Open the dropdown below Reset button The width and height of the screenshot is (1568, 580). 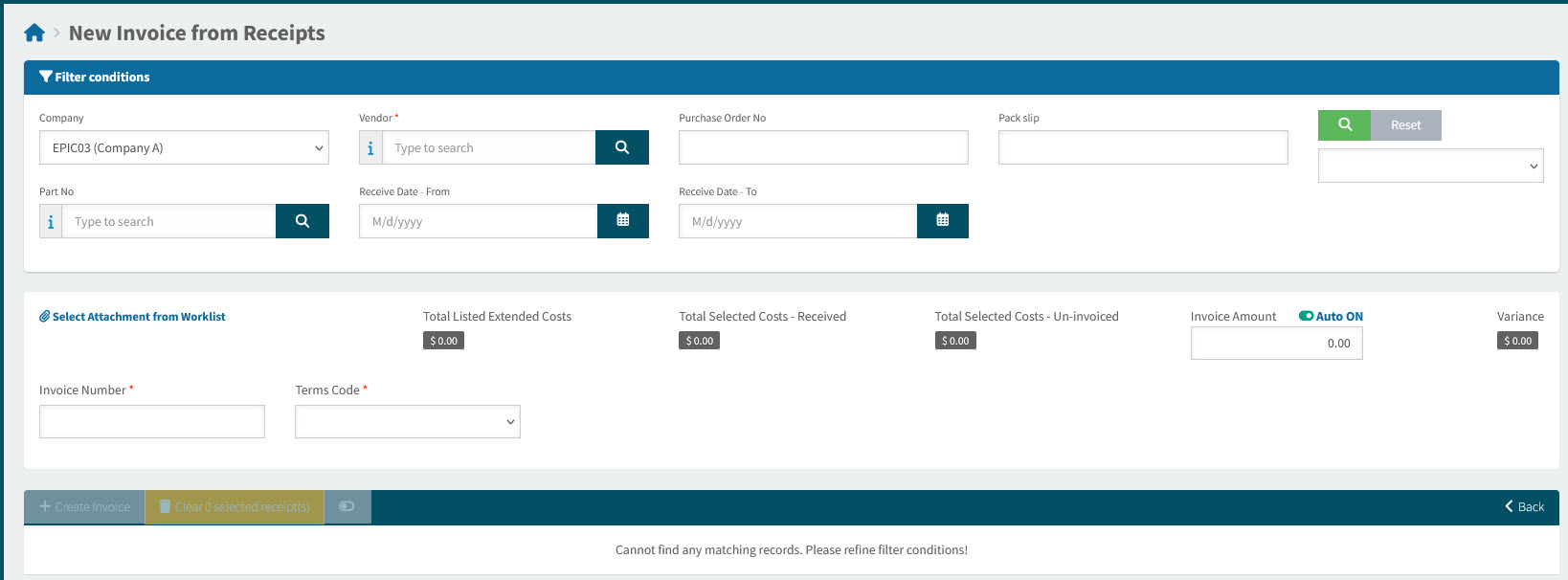point(1430,166)
